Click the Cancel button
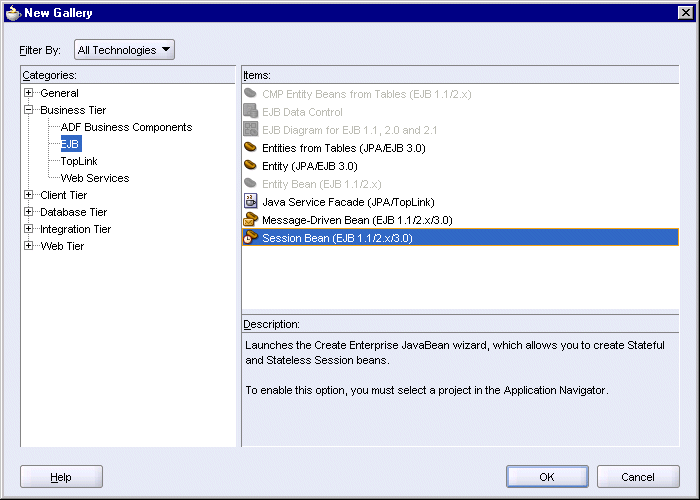700x500 pixels. [x=638, y=477]
